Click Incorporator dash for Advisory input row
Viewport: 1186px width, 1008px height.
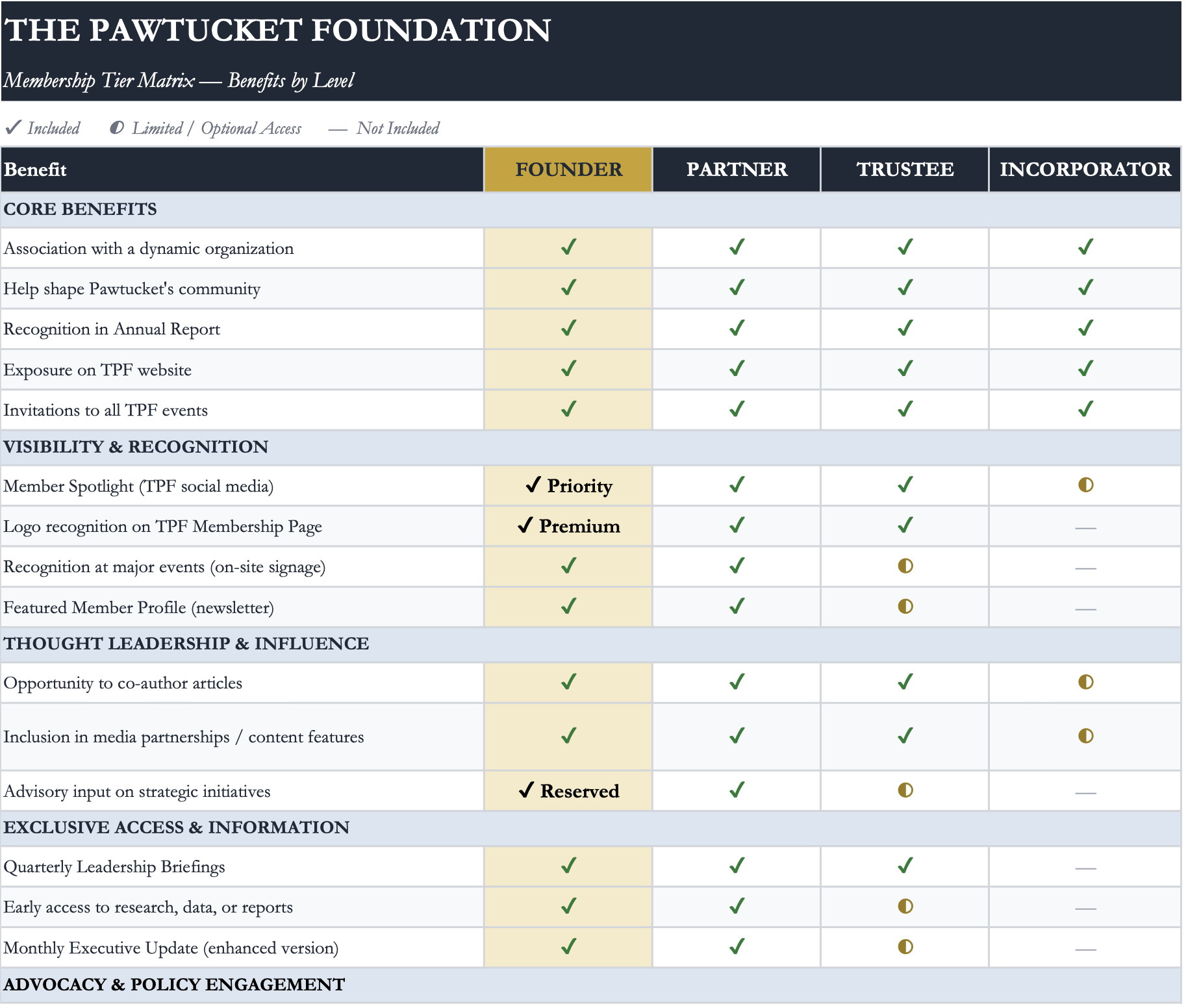[1085, 793]
